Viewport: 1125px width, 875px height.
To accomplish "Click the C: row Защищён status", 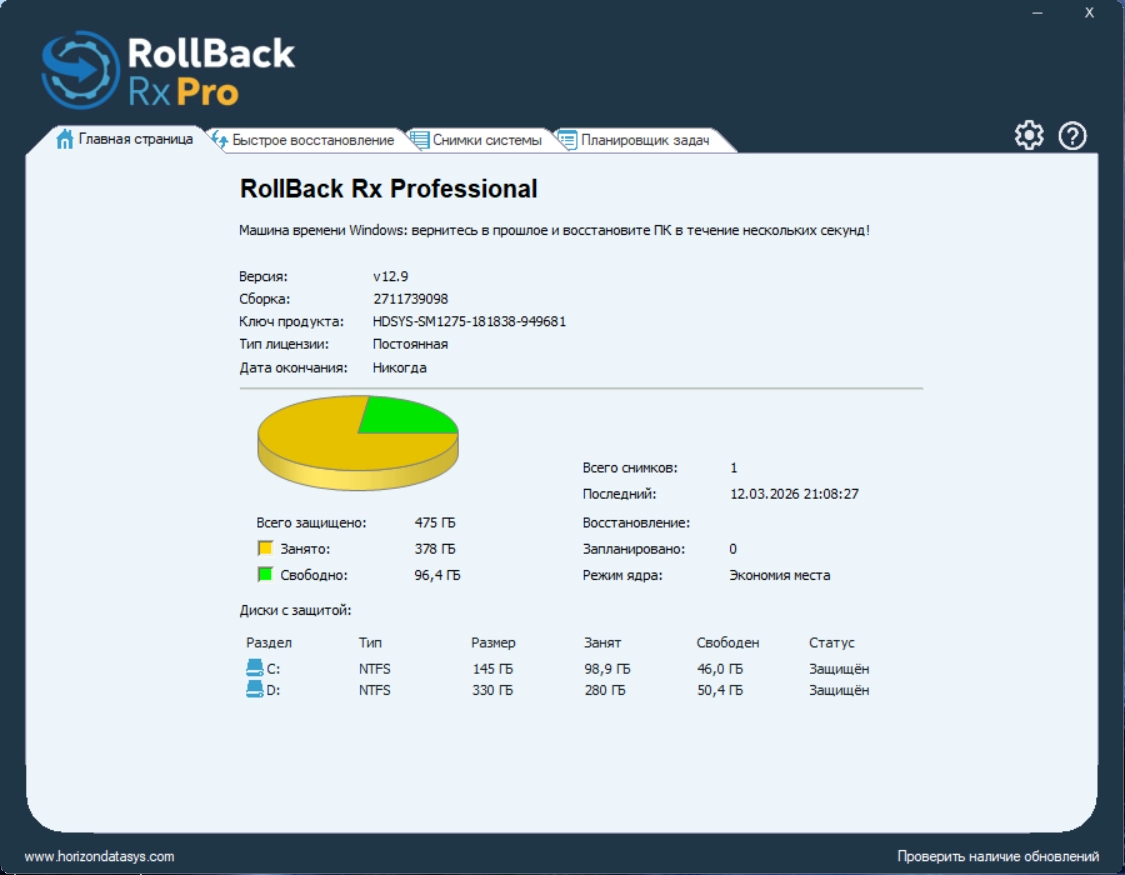I will click(x=839, y=668).
